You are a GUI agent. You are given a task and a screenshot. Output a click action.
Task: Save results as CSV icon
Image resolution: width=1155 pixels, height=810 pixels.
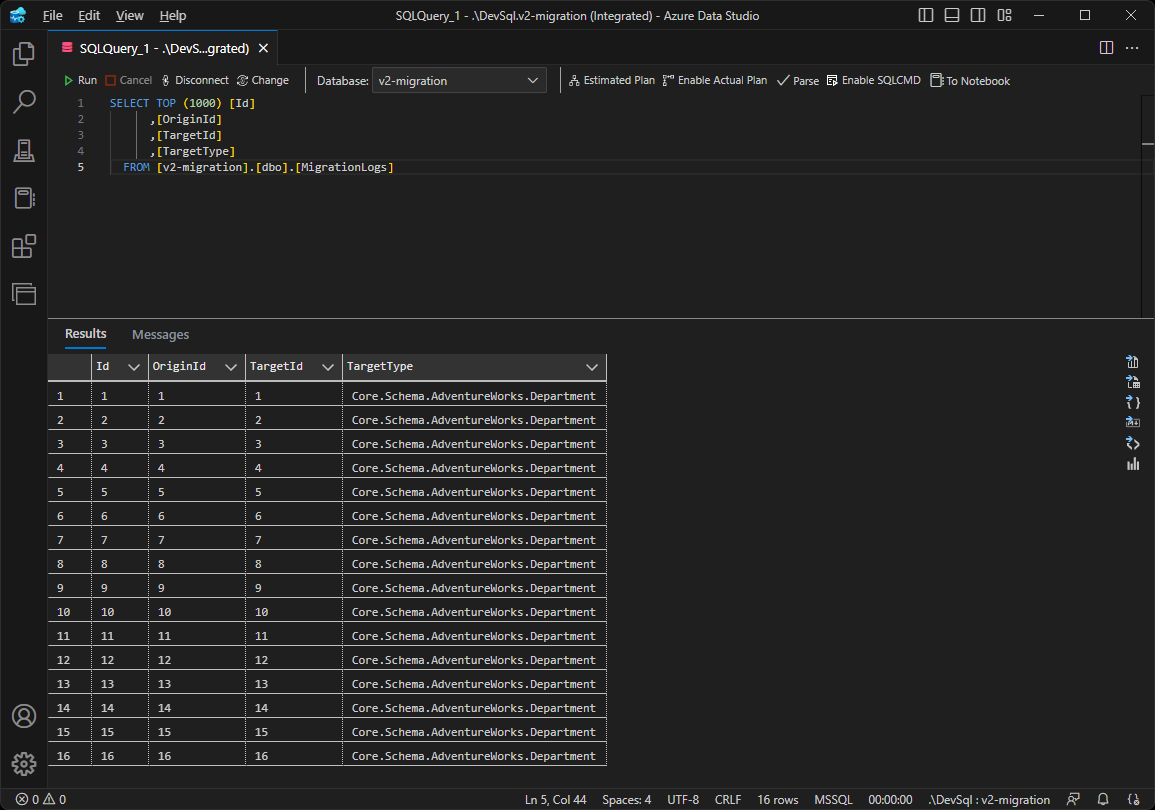pos(1133,361)
